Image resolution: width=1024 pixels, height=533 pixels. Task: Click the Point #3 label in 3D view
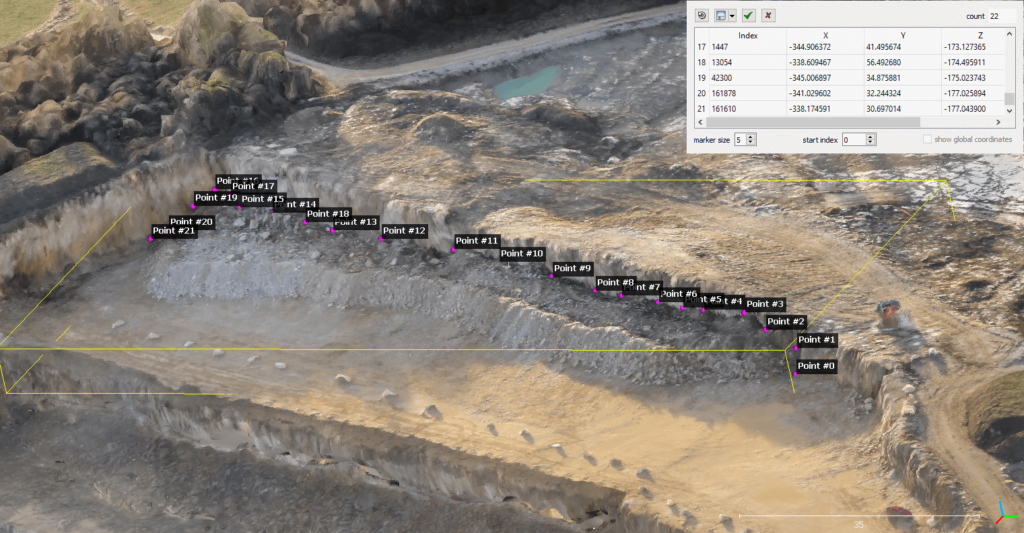pyautogui.click(x=765, y=304)
